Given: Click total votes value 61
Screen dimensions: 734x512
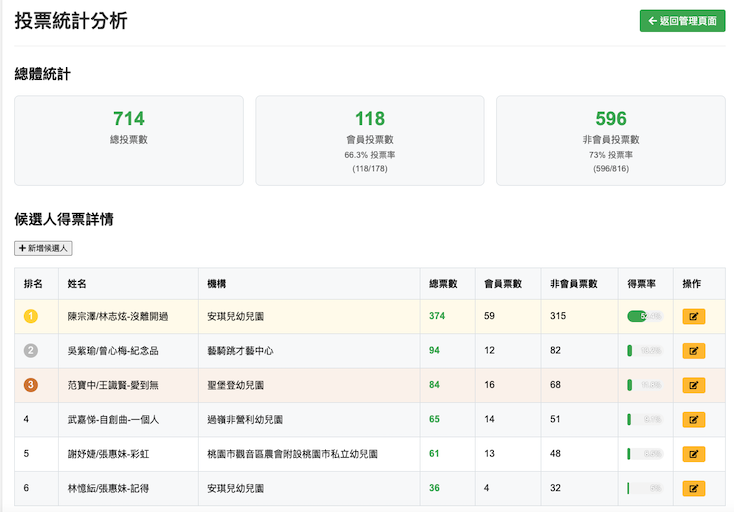Looking at the screenshot, I should coord(434,453).
